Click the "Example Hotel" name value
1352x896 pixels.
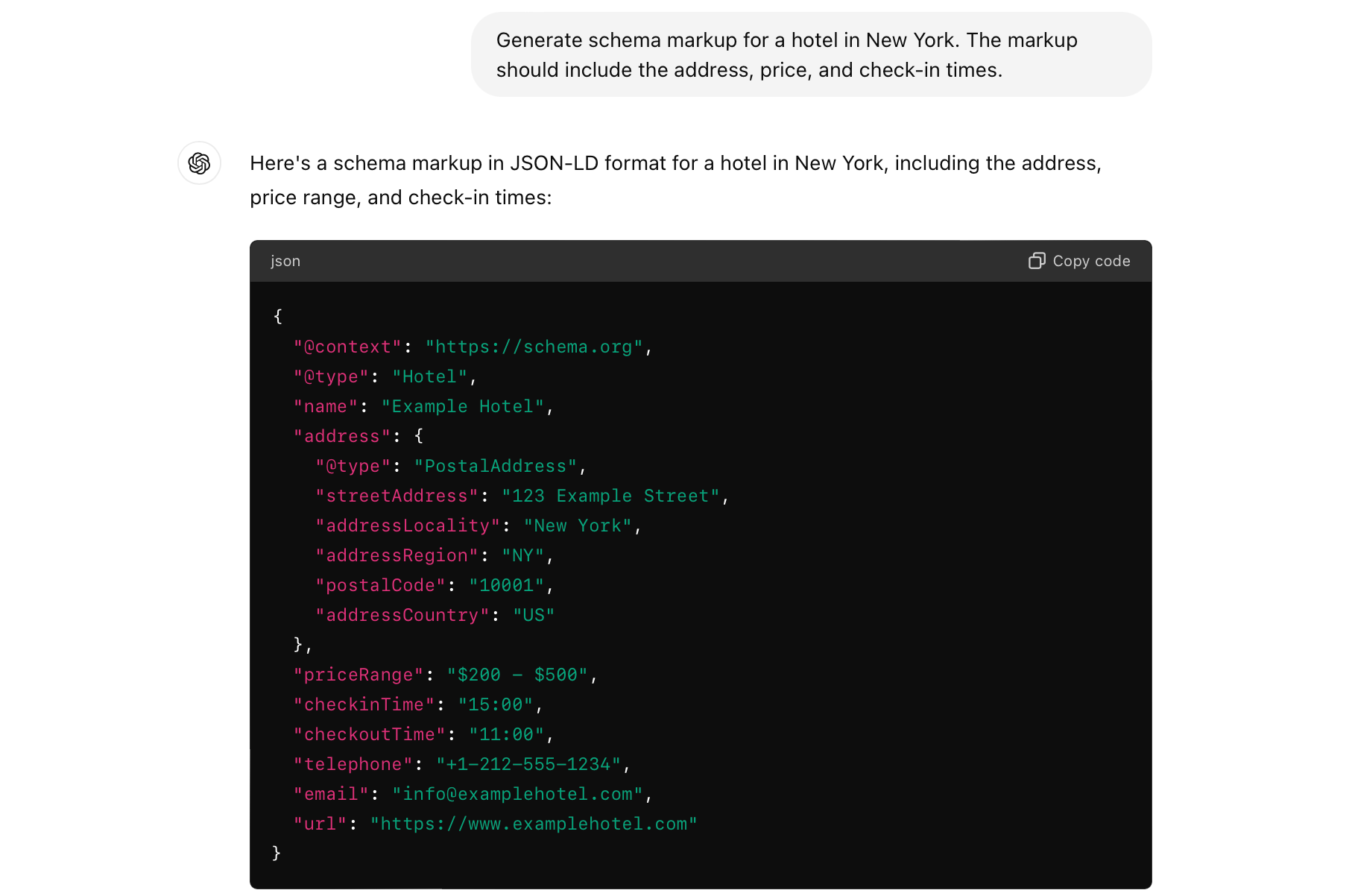click(462, 407)
